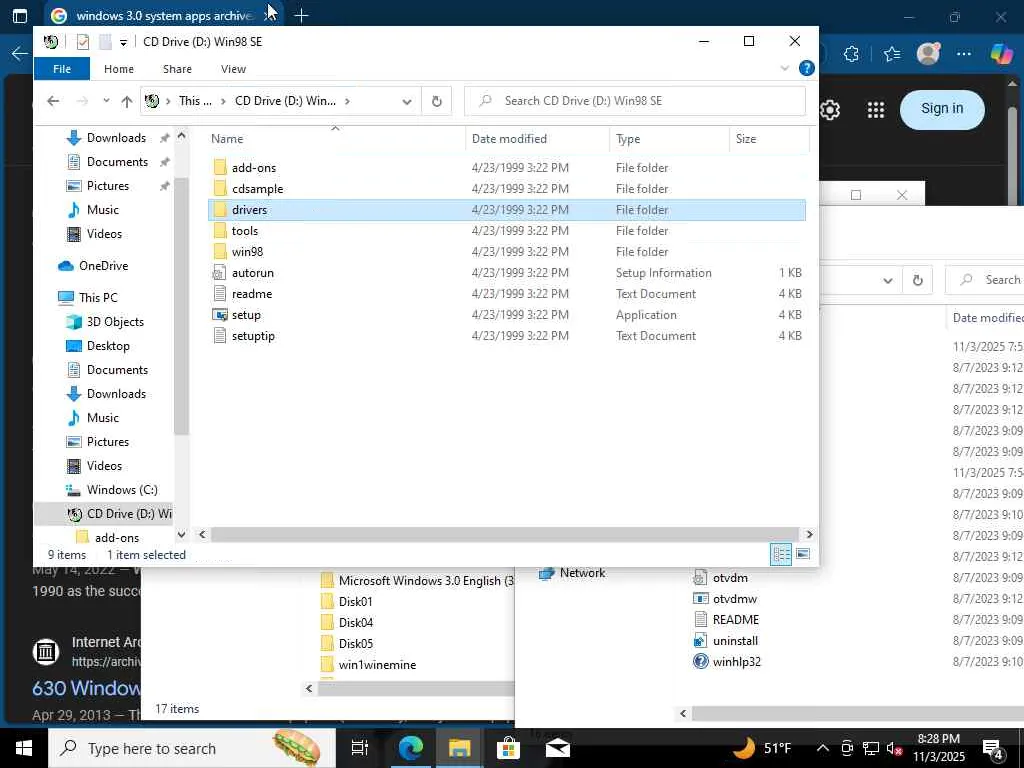Click the horizontal scrollbar right arrow
This screenshot has width=1024, height=768.
click(809, 534)
